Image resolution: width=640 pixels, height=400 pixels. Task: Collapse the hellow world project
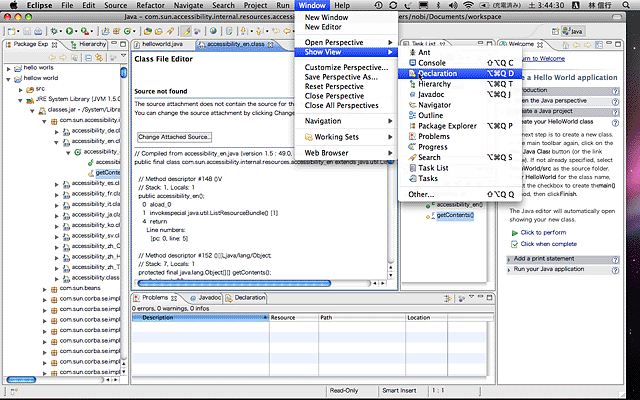coord(9,79)
